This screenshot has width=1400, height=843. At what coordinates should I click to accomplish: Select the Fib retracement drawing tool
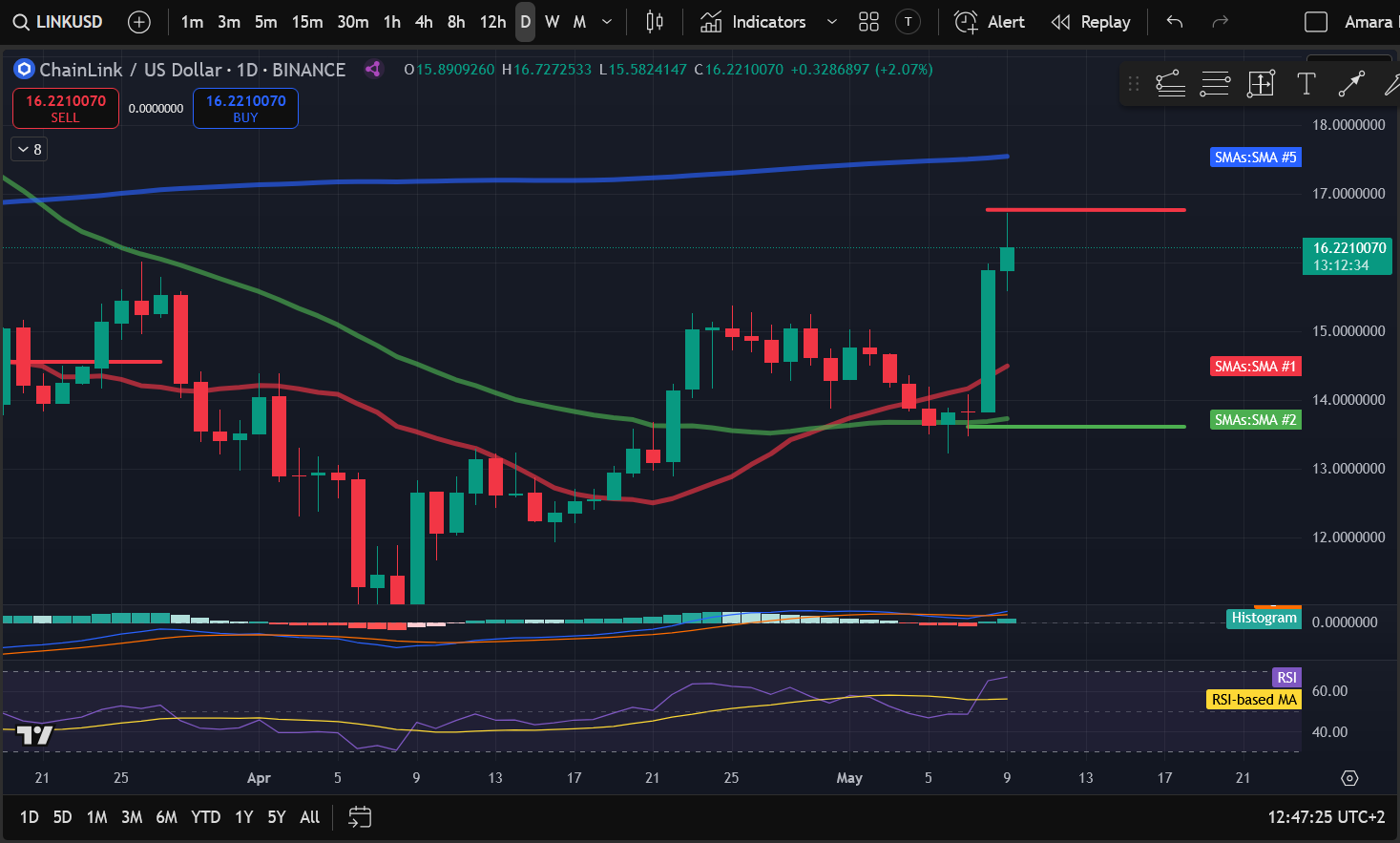[1170, 84]
